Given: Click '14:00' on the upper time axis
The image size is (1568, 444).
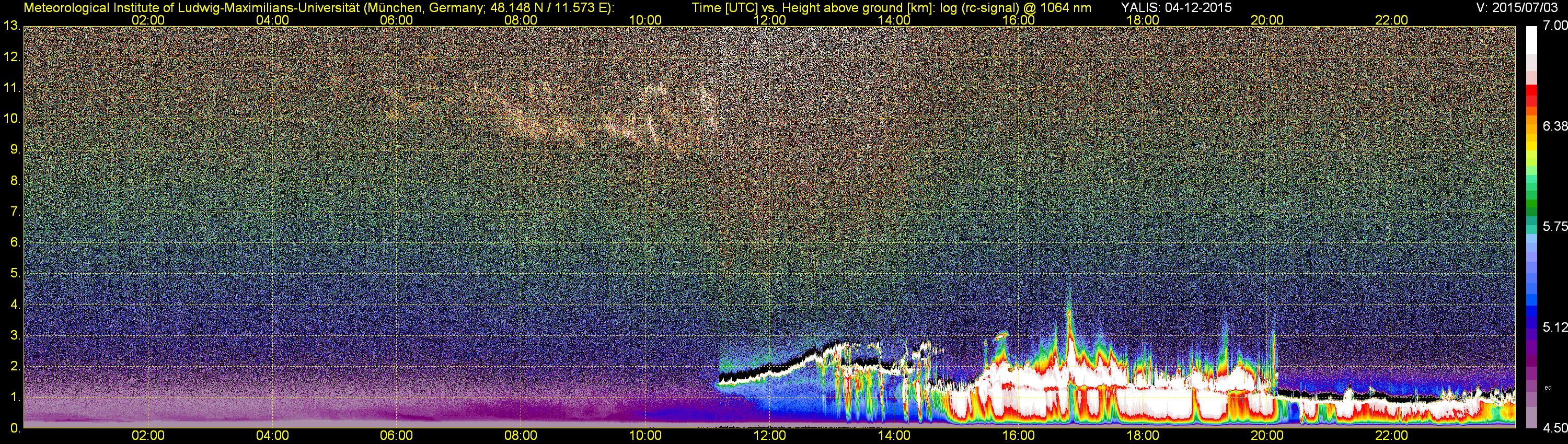Looking at the screenshot, I should 894,20.
